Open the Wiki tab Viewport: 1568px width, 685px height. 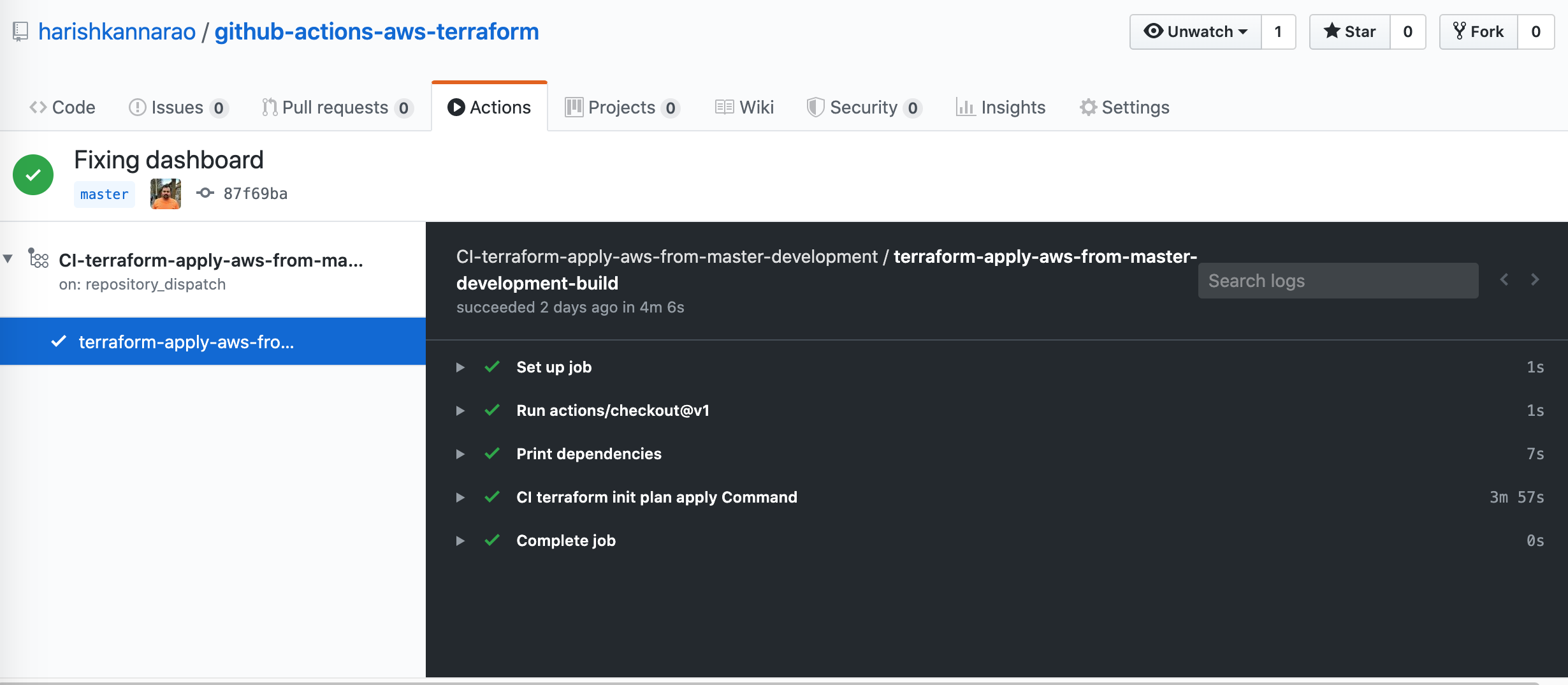(744, 107)
